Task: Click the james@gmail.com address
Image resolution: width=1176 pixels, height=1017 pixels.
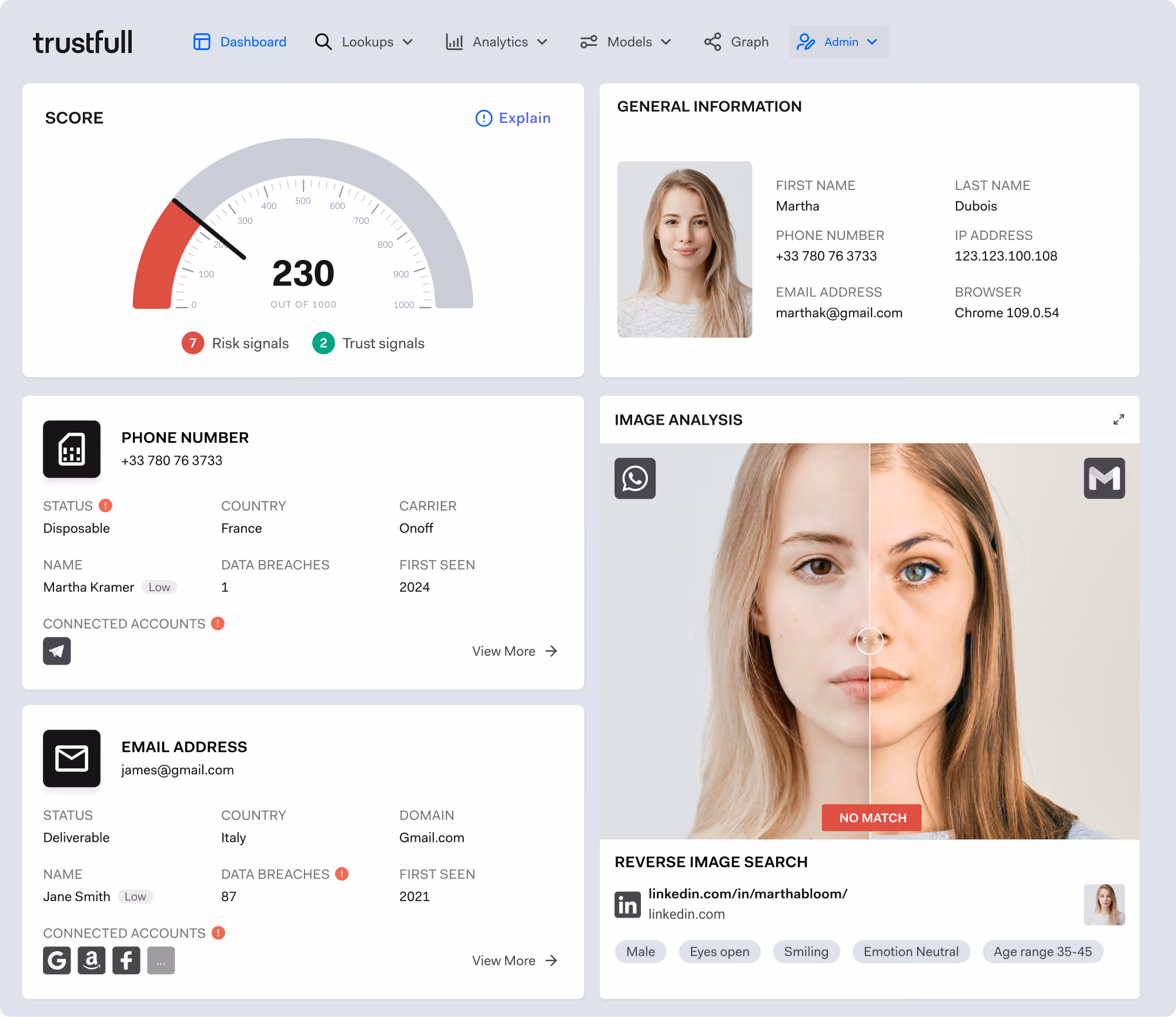Action: point(178,770)
